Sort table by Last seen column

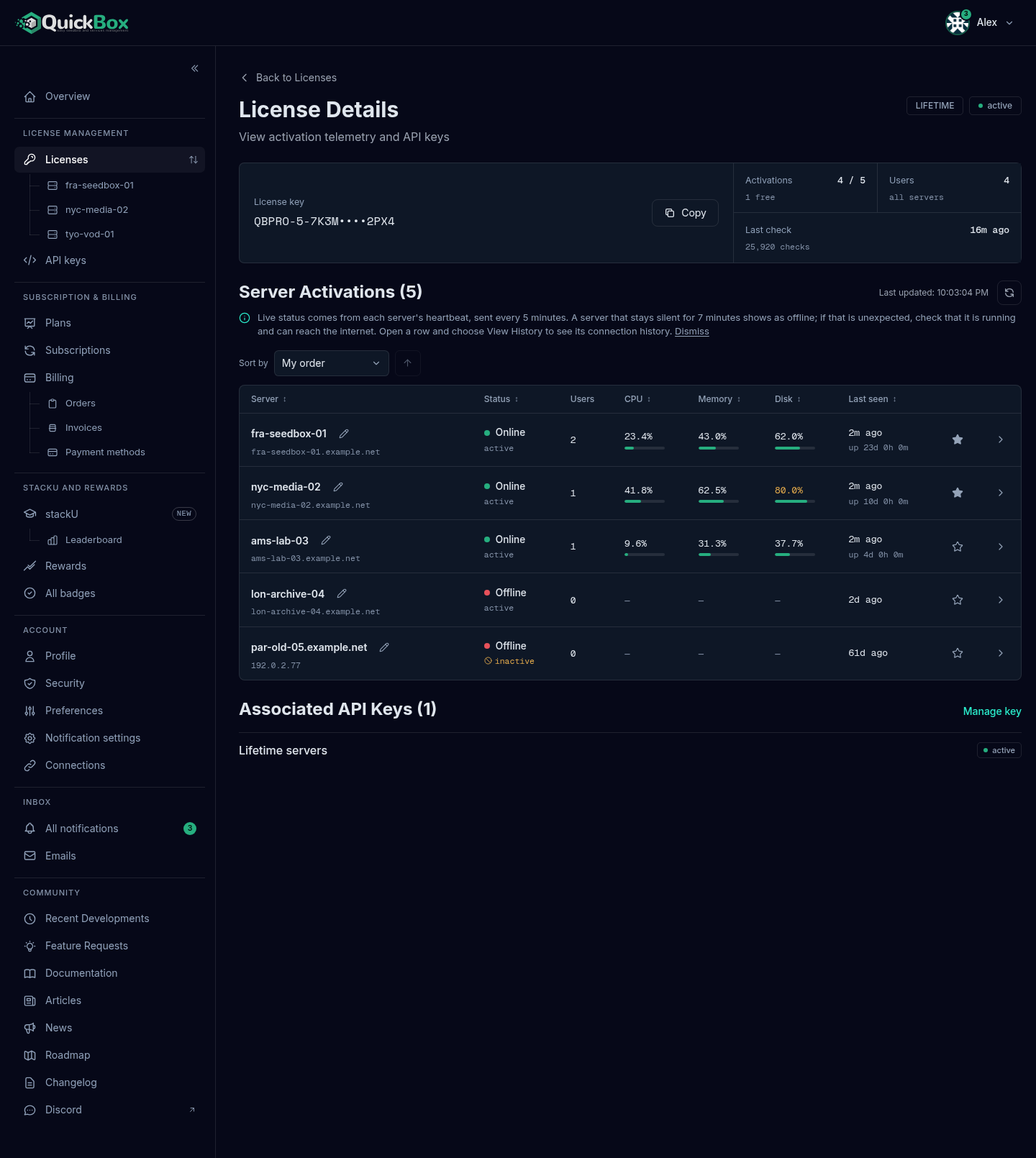click(873, 399)
